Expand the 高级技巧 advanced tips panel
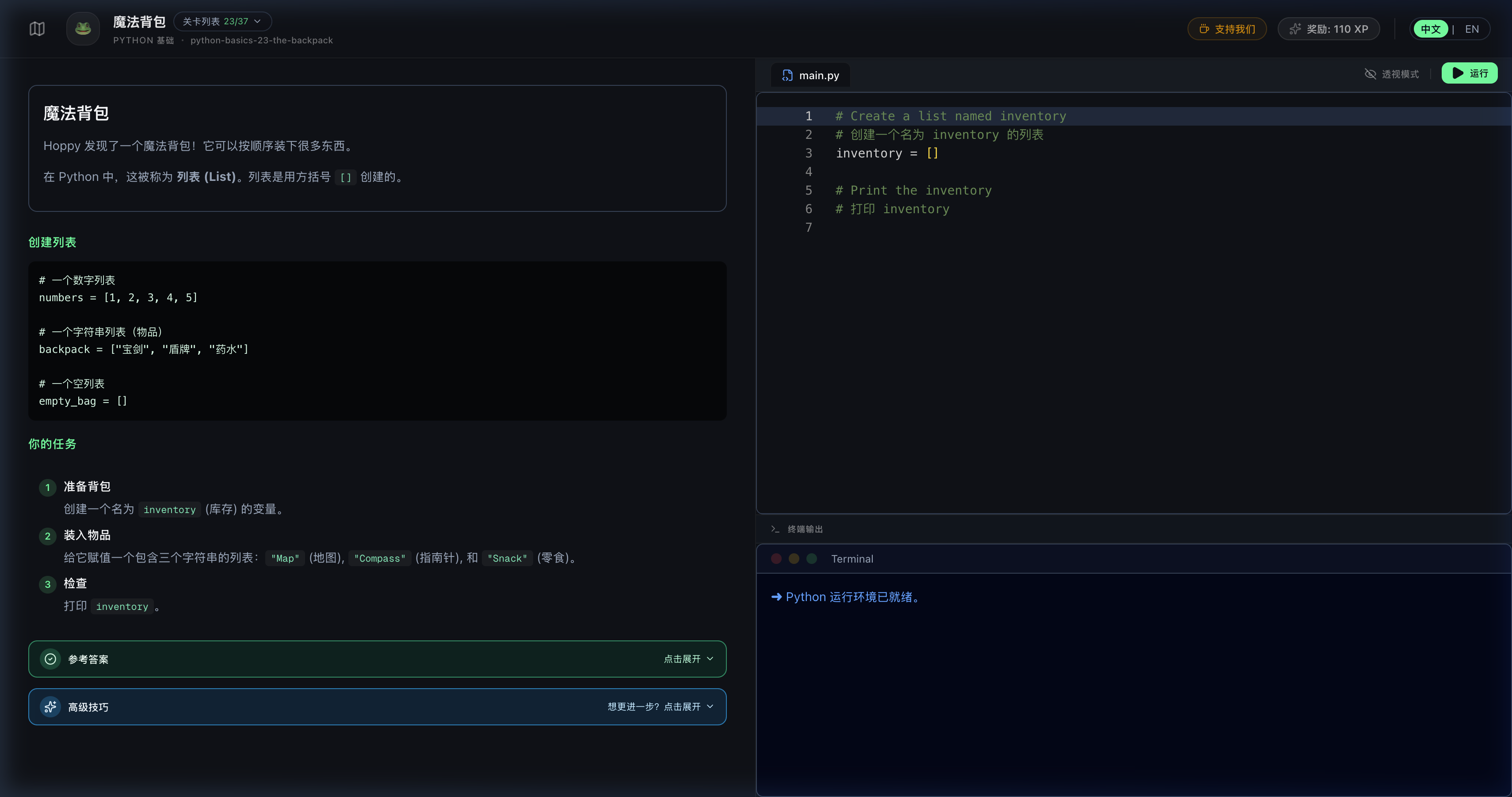Screen dimensions: 1512x797 click(x=660, y=706)
